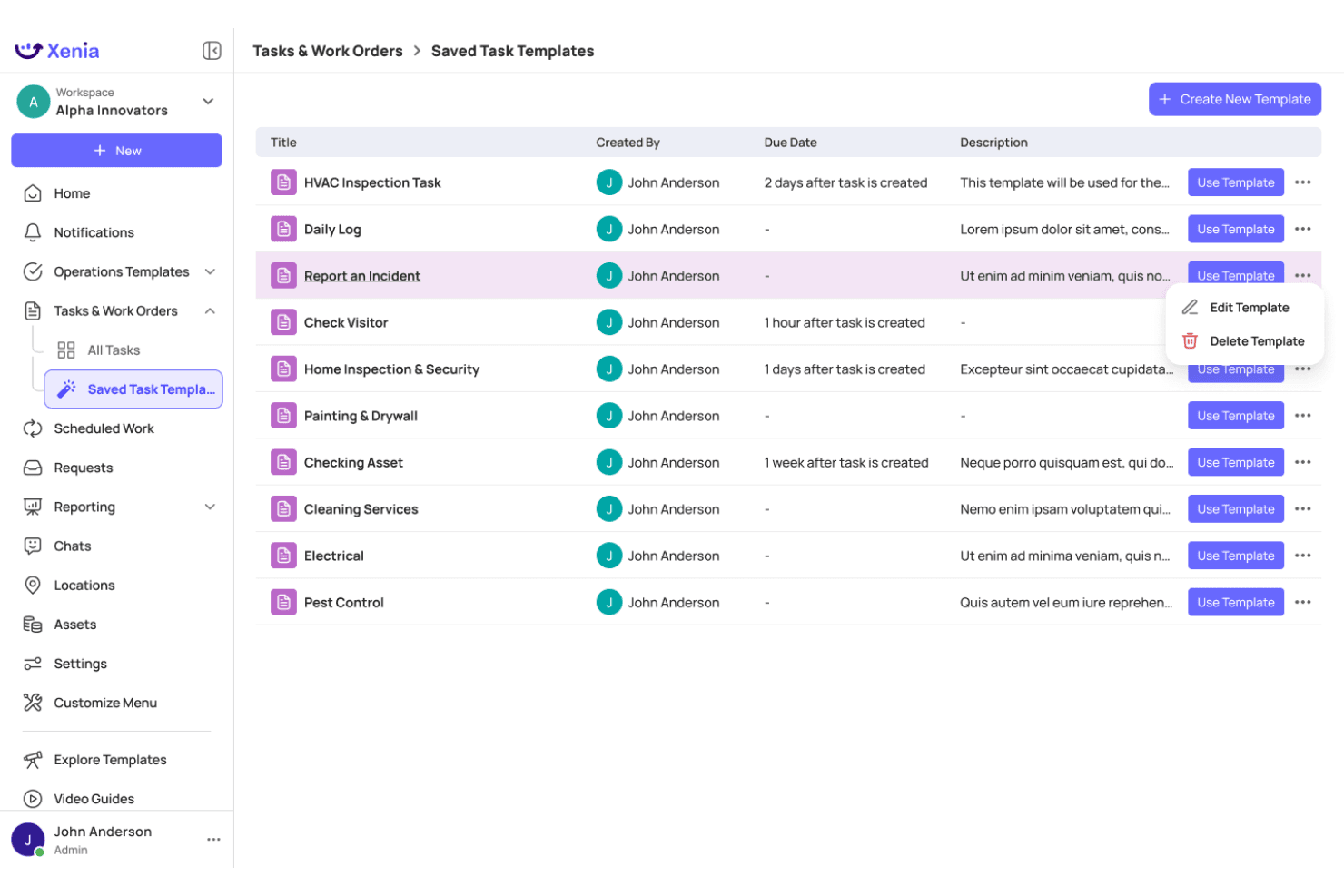Screen dimensions: 1344x896
Task: Use Template for Daily Log row
Action: click(x=1236, y=229)
